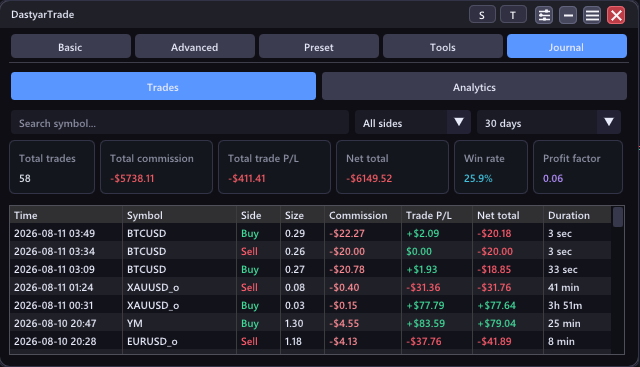This screenshot has width=640, height=367.
Task: Expand the All sides dropdown
Action: [413, 122]
